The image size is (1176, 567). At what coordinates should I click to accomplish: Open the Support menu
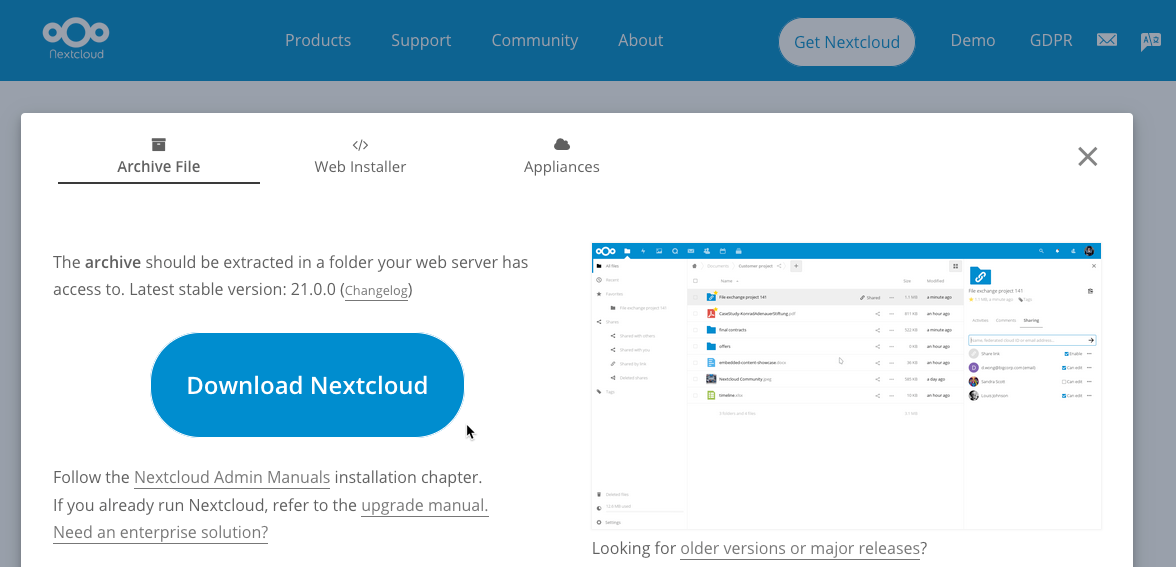tap(421, 40)
